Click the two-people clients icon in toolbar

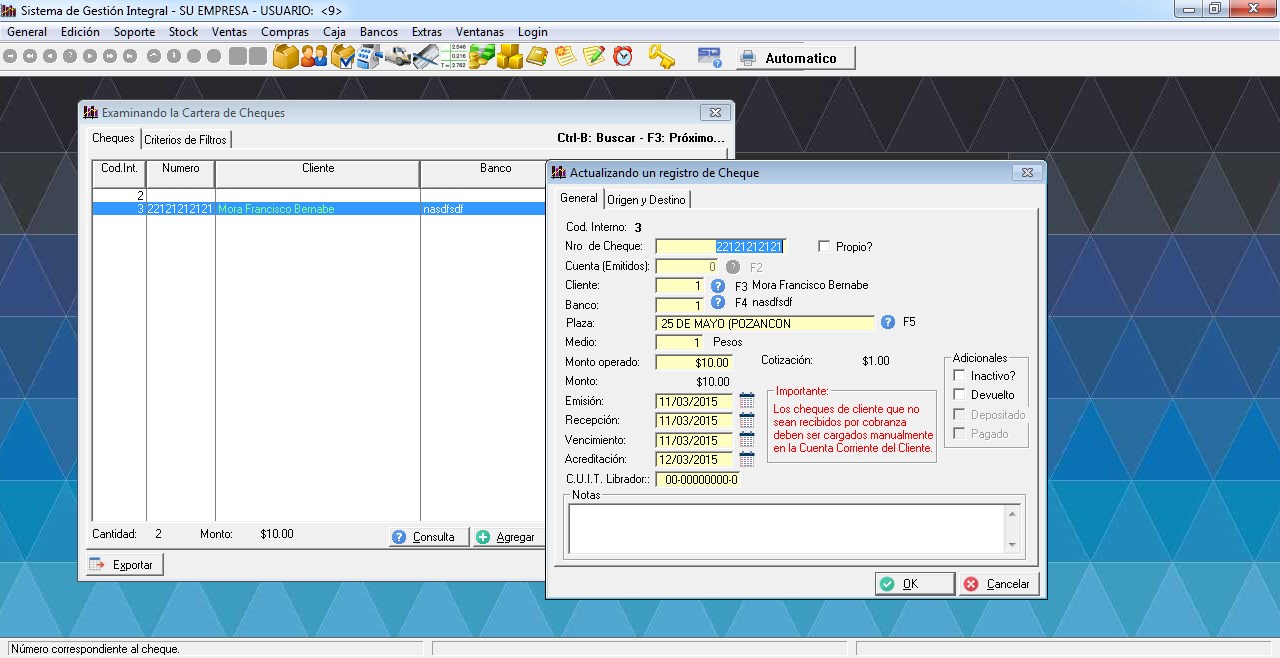(314, 57)
